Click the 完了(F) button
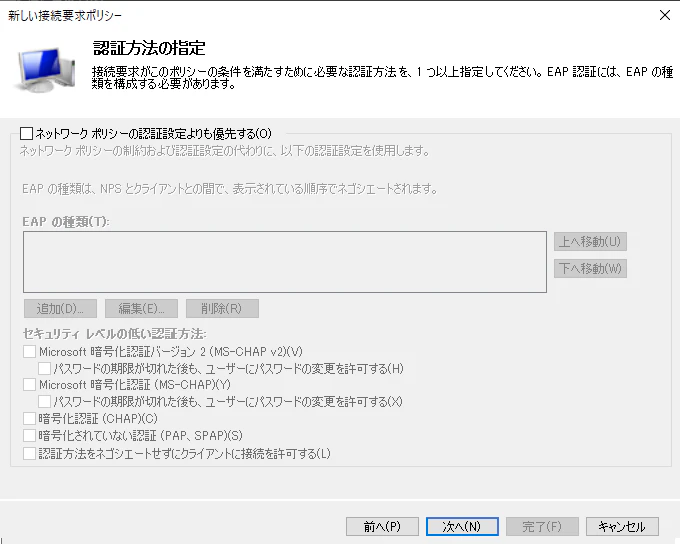 click(x=542, y=527)
